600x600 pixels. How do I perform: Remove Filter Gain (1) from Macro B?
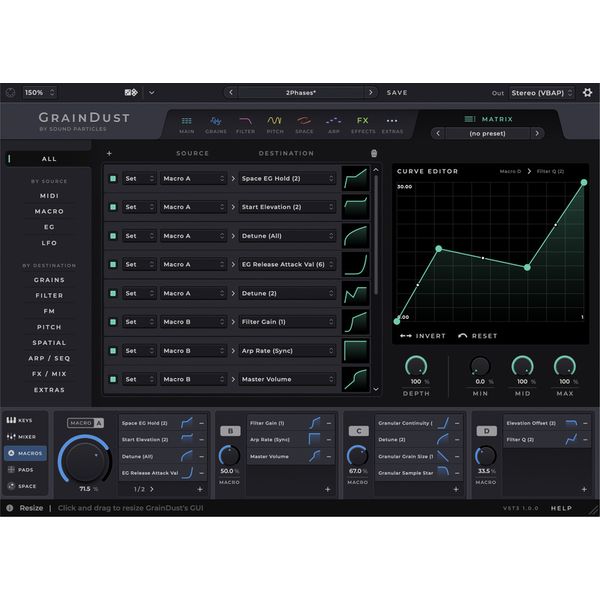[x=329, y=423]
